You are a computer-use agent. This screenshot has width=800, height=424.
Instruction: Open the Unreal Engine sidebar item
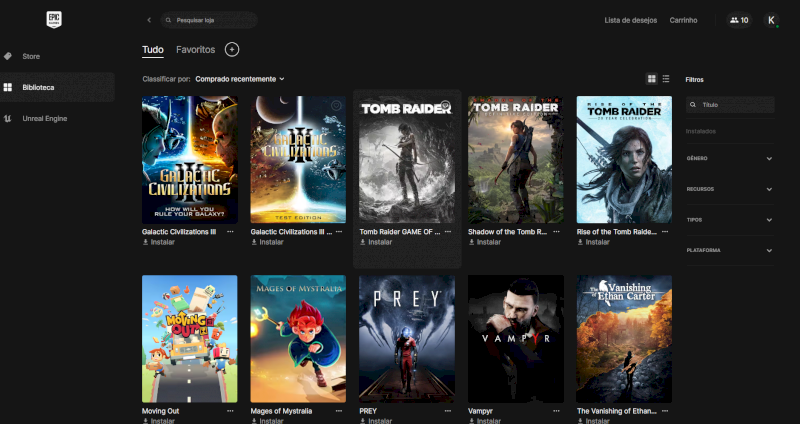[x=43, y=119]
